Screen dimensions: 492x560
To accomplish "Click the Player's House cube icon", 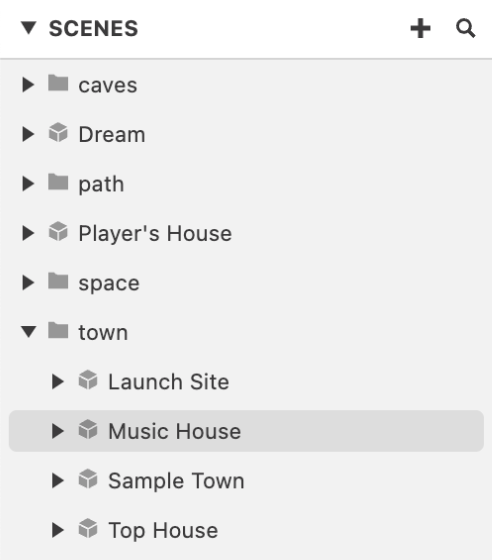I will click(x=58, y=231).
